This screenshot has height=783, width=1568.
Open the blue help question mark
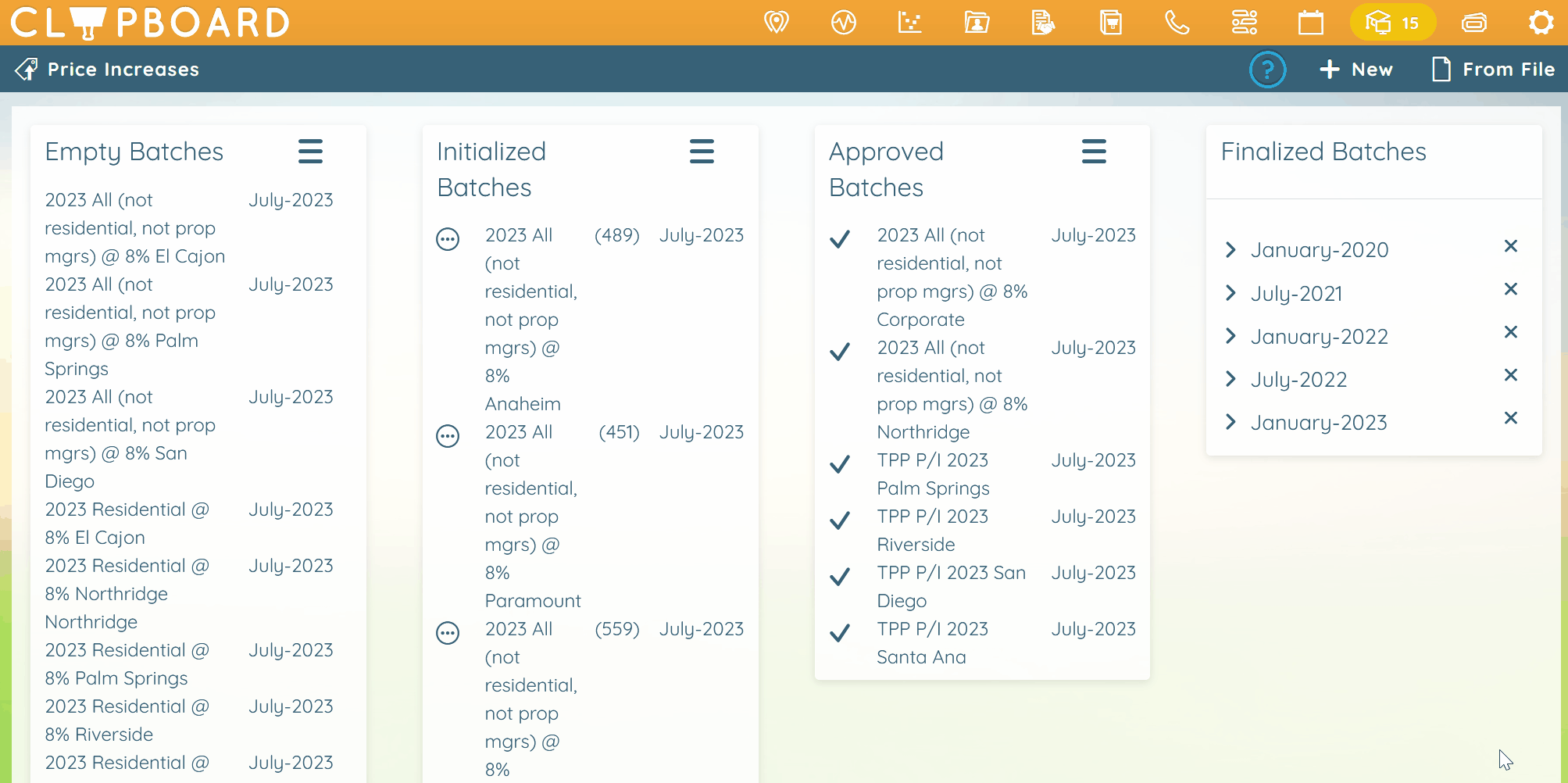coord(1267,70)
